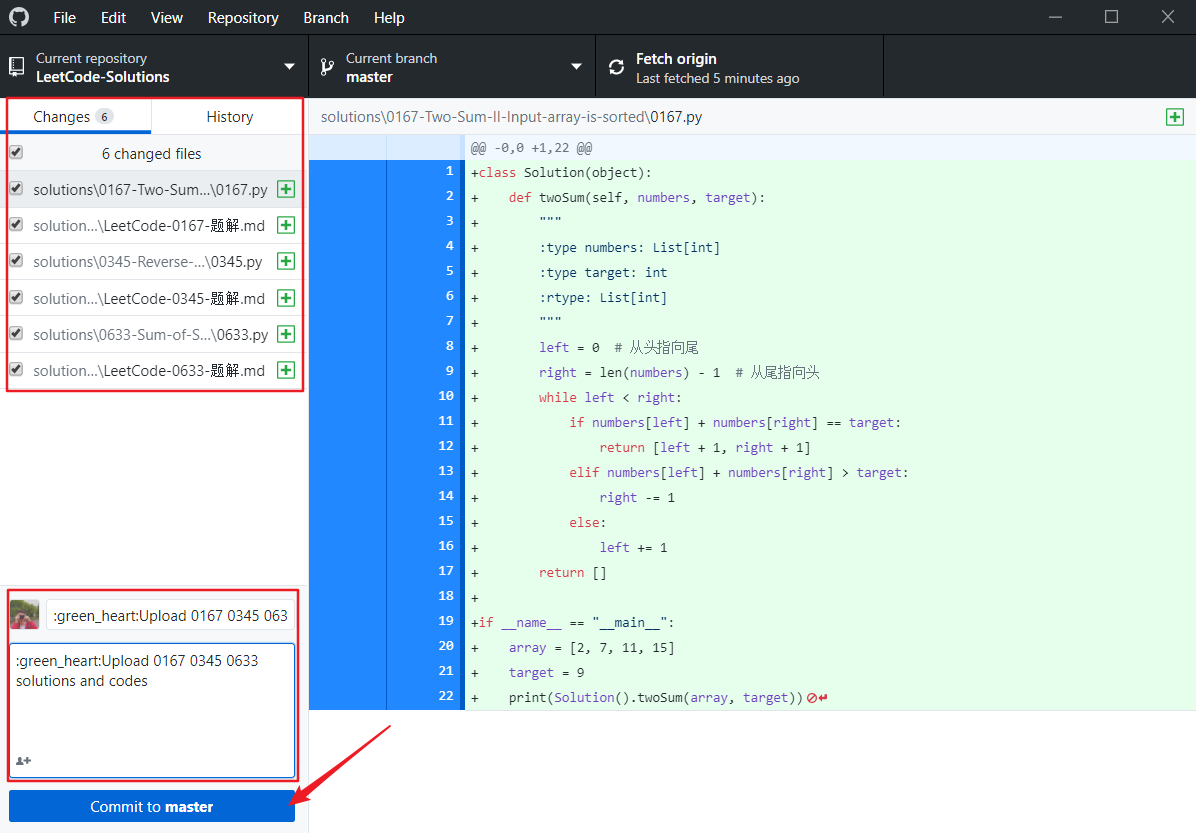
Task: Uncheck the 0345.py file checkbox
Action: coord(16,260)
